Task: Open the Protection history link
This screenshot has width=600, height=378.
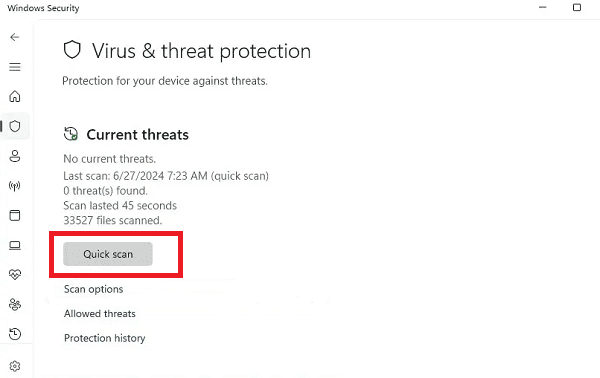Action: (x=105, y=338)
